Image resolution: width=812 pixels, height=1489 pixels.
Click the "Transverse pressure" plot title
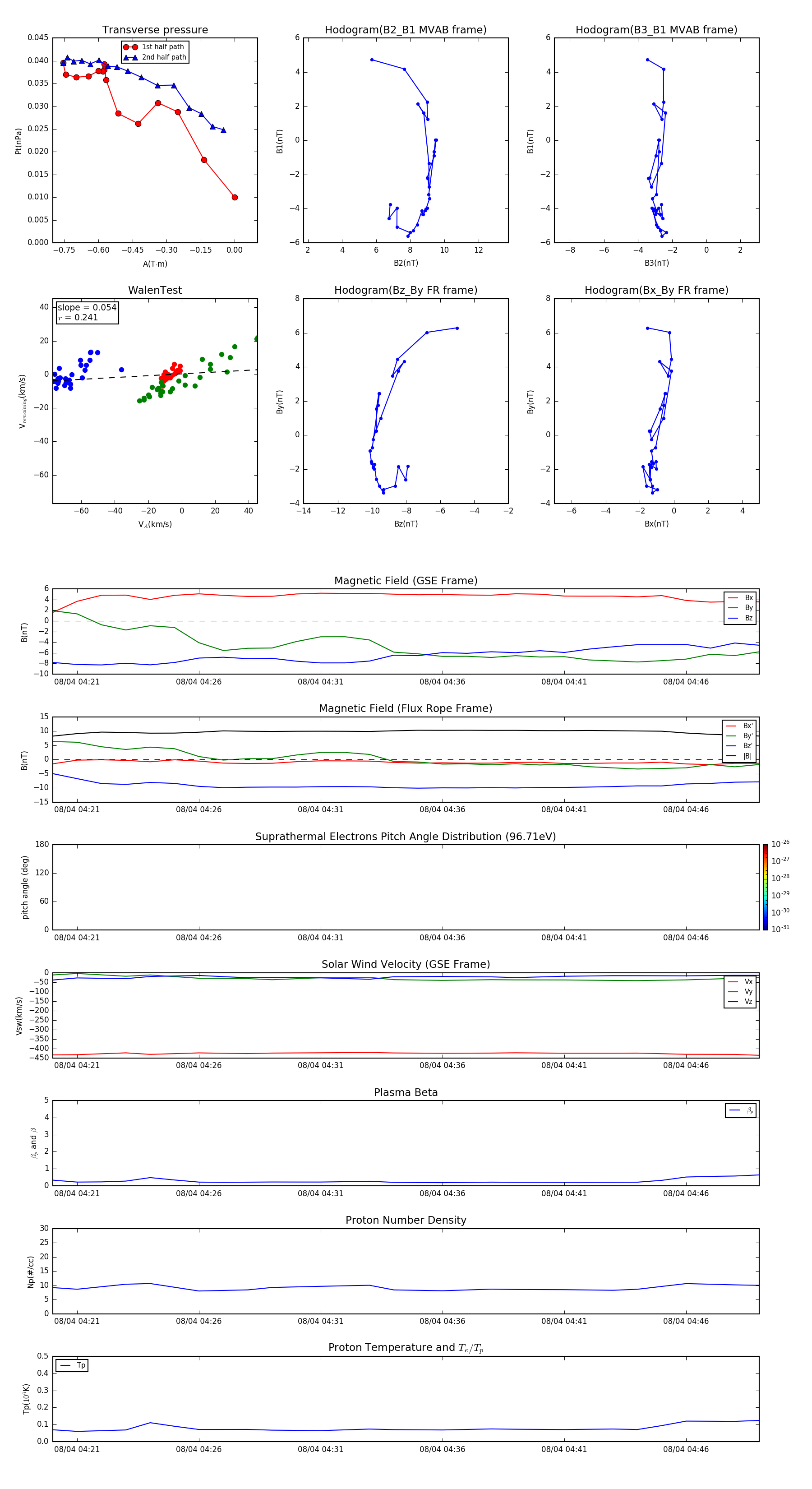pyautogui.click(x=155, y=30)
